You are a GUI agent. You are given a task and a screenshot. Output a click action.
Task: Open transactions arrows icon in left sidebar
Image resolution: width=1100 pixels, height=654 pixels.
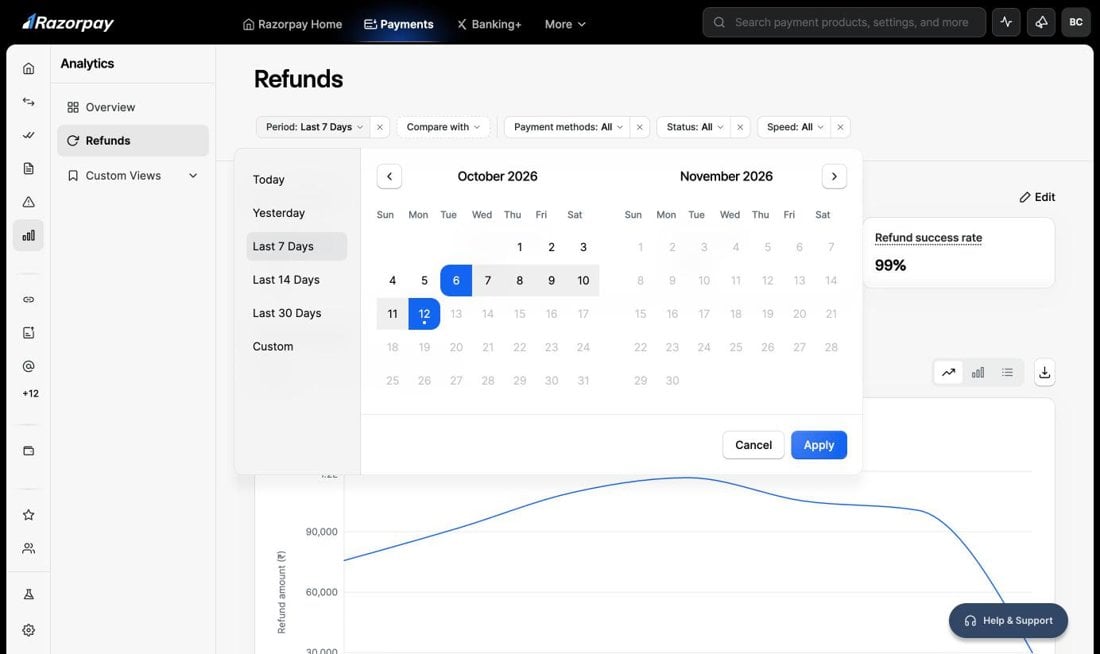coord(28,102)
